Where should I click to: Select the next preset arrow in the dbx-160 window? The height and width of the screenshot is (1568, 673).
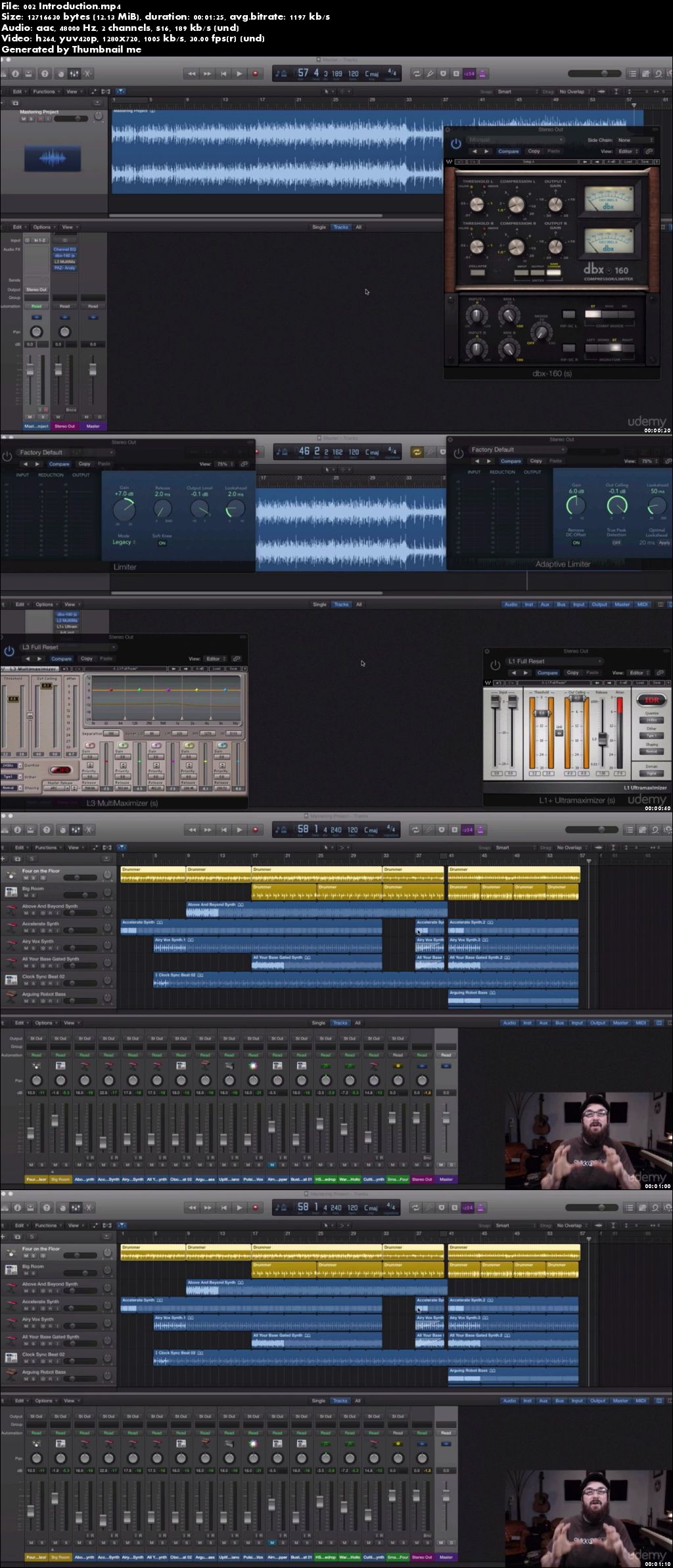pos(486,151)
